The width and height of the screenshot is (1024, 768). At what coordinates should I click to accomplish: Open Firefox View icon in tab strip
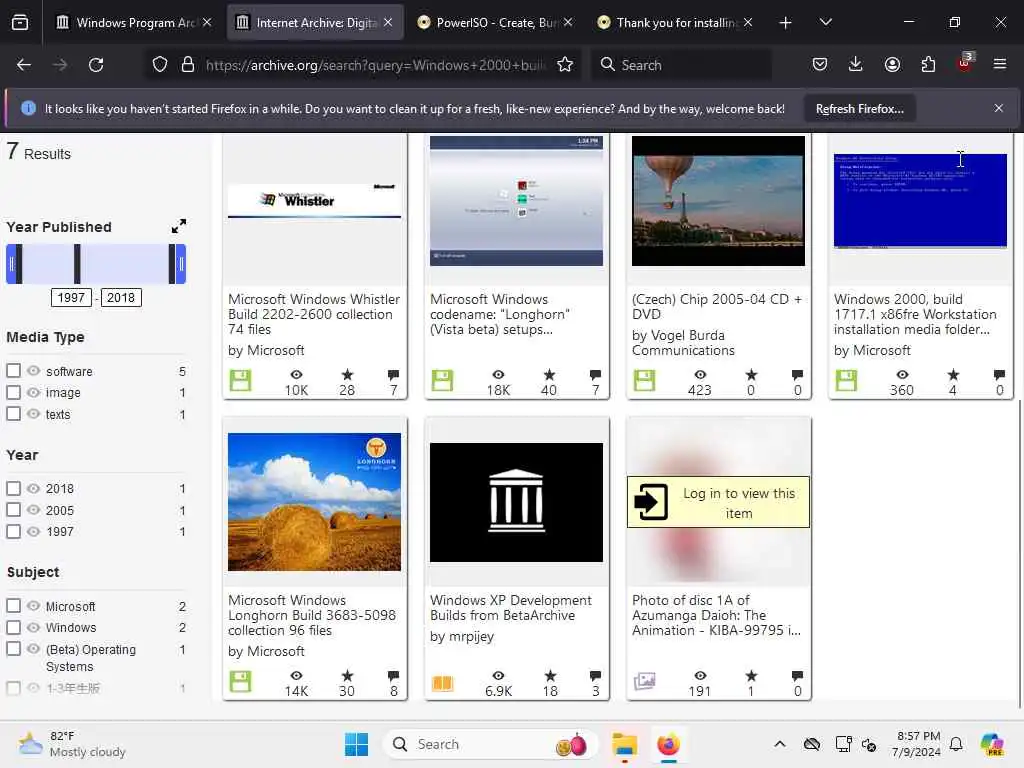point(20,23)
